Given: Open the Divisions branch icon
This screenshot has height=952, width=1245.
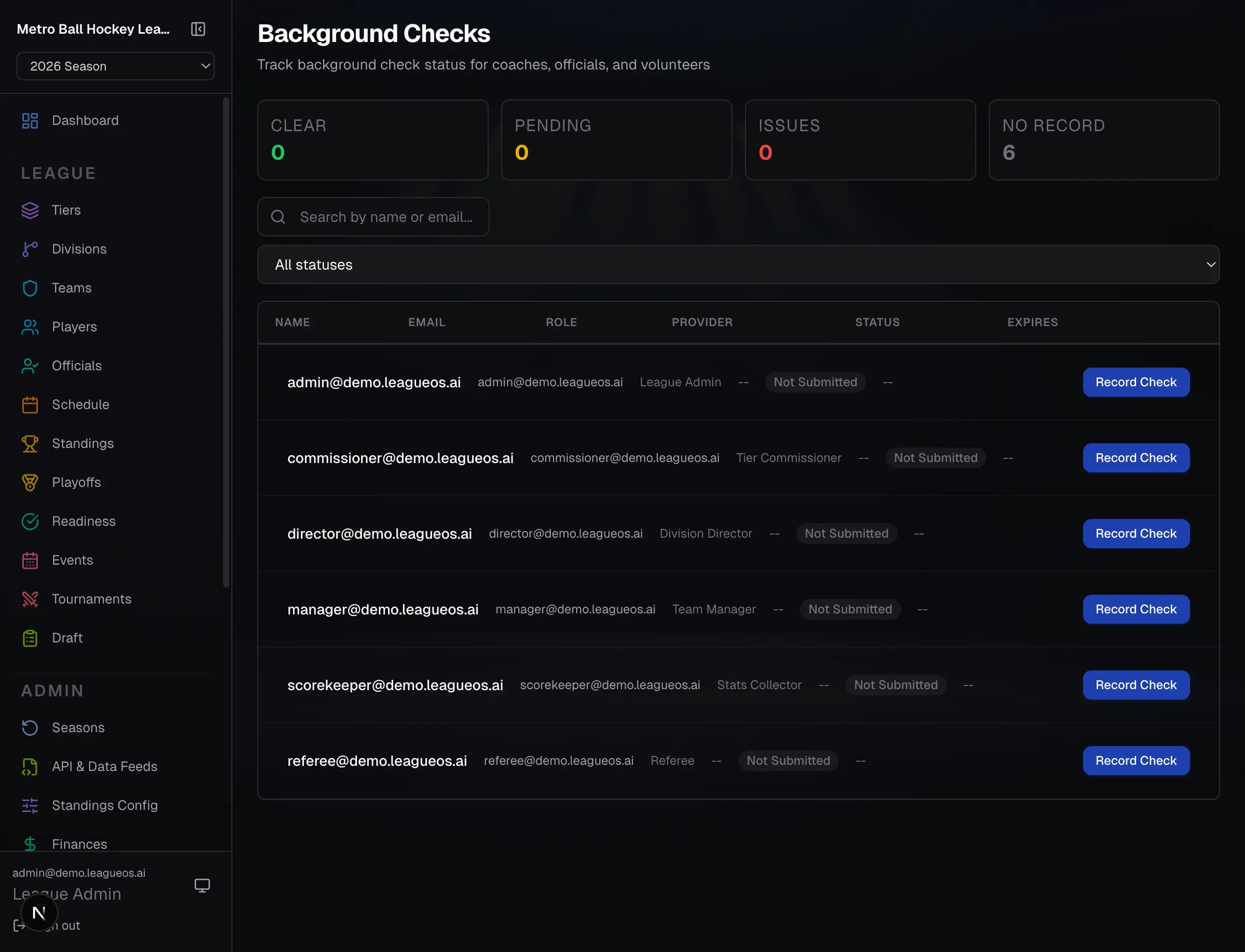Looking at the screenshot, I should pyautogui.click(x=30, y=249).
